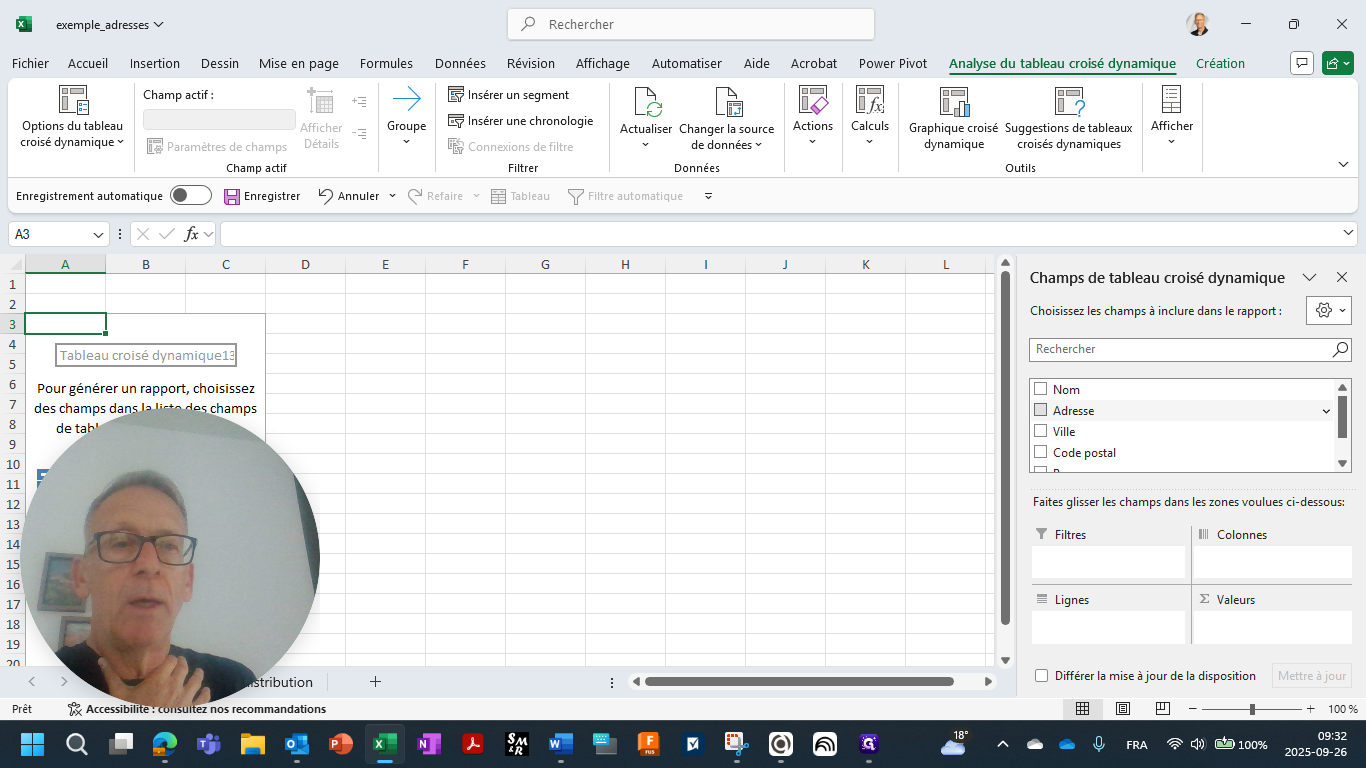Click the Enregistrer save icon
The width and height of the screenshot is (1366, 768).
coord(232,197)
